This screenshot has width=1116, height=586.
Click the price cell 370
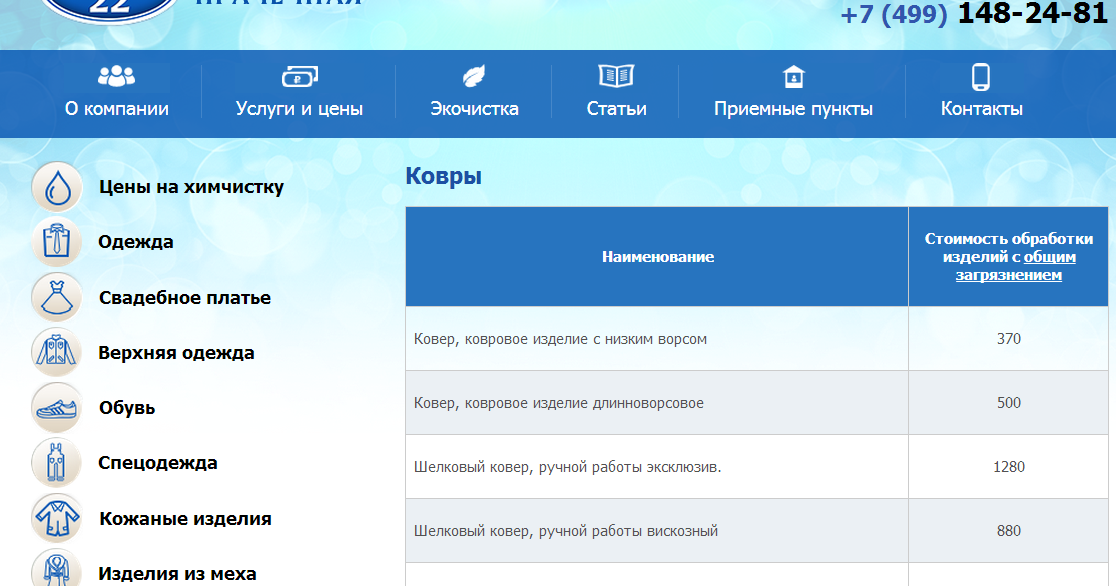coord(1009,339)
